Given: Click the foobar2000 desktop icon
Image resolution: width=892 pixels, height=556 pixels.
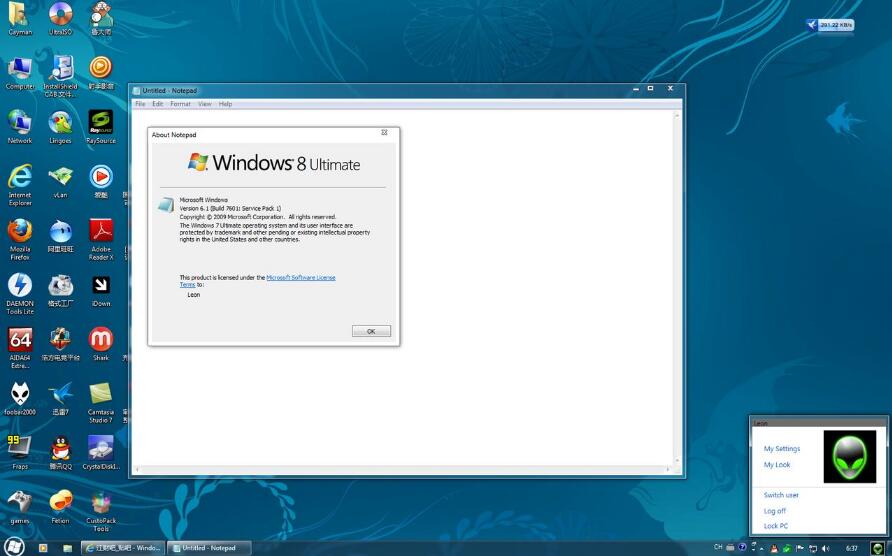Looking at the screenshot, I should [20, 394].
